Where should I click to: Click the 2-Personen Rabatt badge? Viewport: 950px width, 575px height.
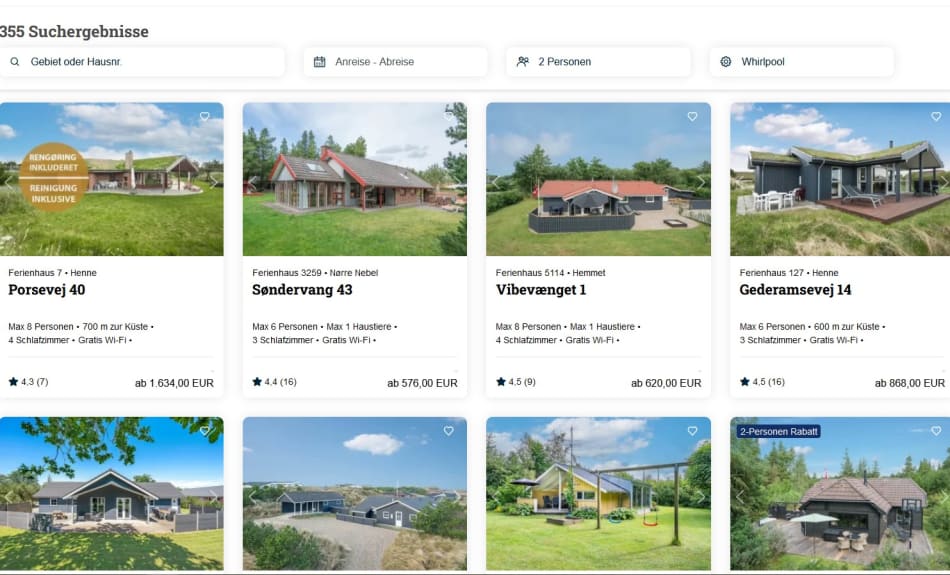click(779, 431)
